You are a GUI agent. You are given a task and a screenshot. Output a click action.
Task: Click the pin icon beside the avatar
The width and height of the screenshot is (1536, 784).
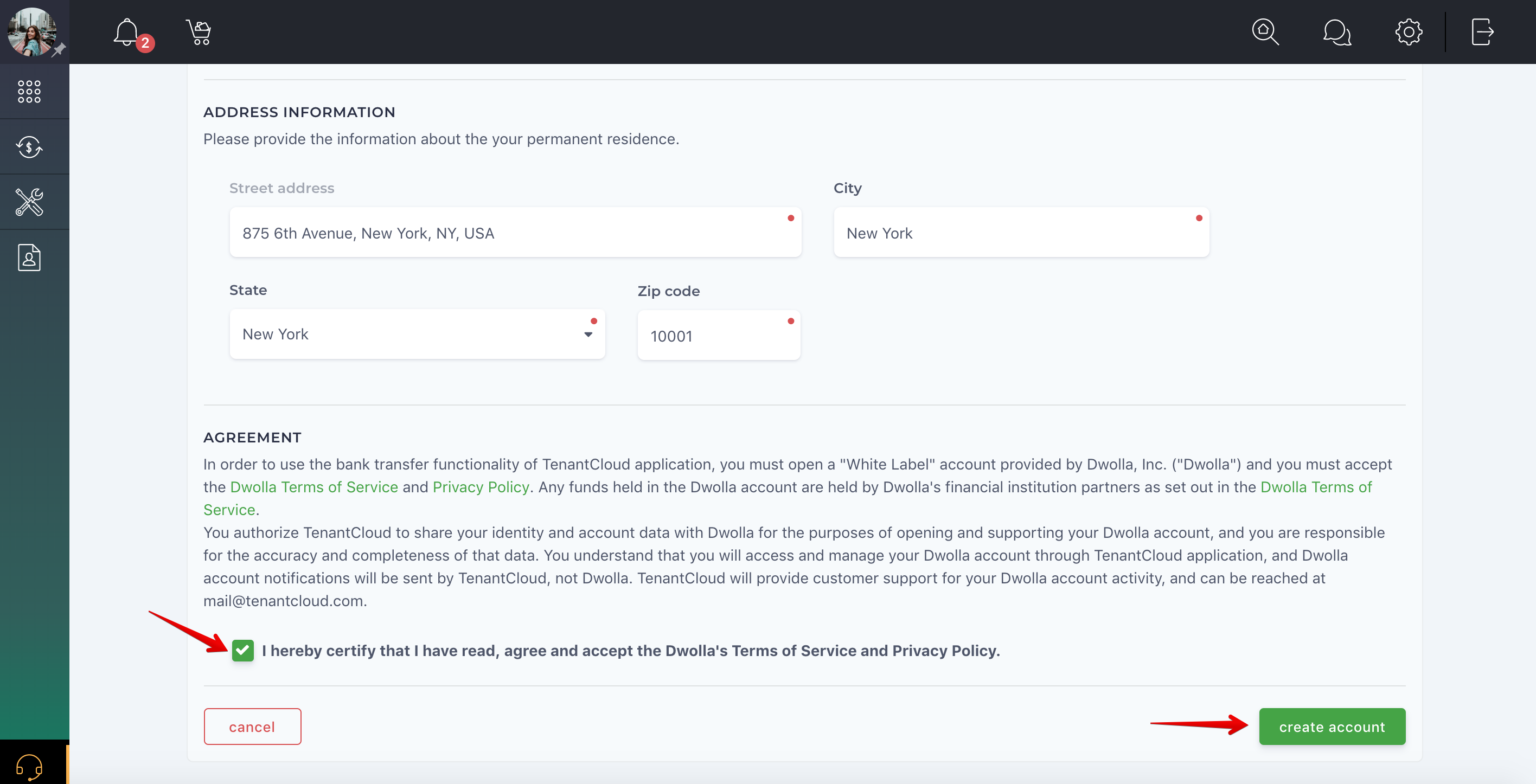pyautogui.click(x=59, y=50)
